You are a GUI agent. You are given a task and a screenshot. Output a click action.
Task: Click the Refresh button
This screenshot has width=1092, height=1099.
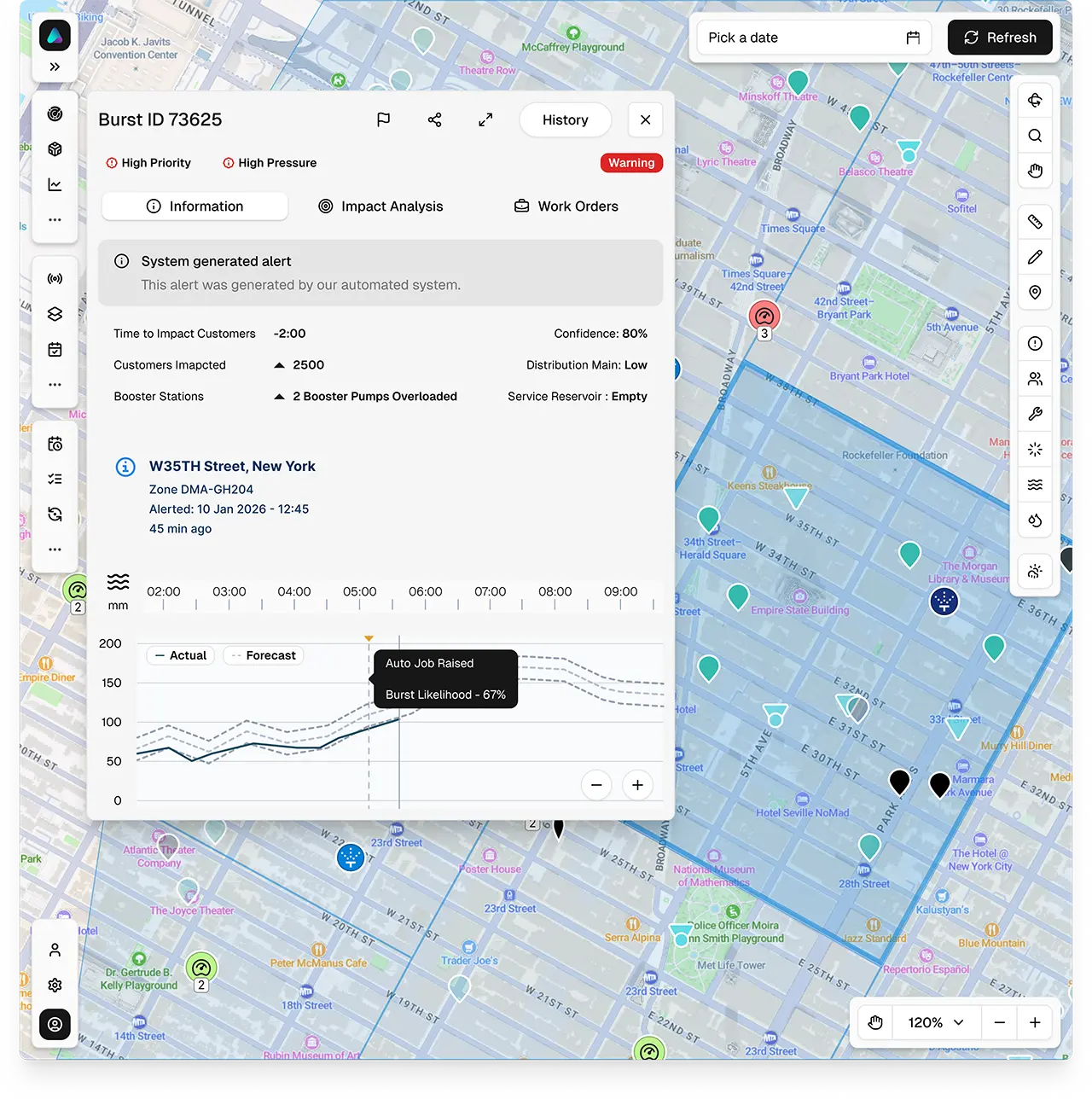pos(1000,38)
